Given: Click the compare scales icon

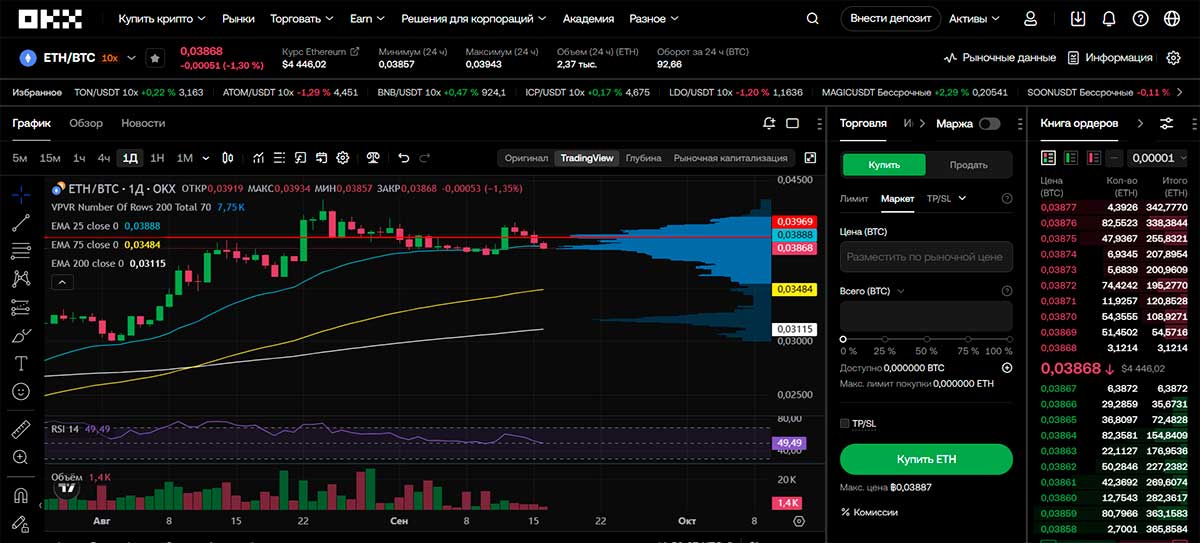Looking at the screenshot, I should 373,157.
